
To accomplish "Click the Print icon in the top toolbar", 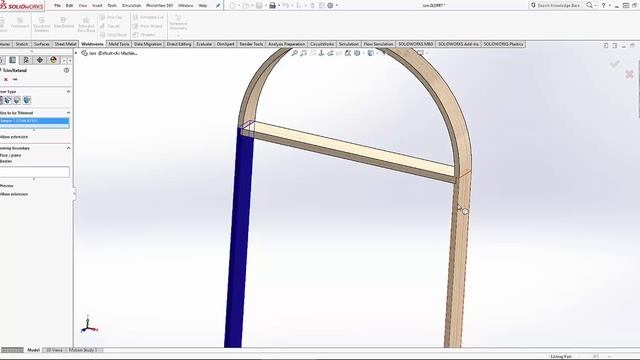I will pyautogui.click(x=272, y=6).
